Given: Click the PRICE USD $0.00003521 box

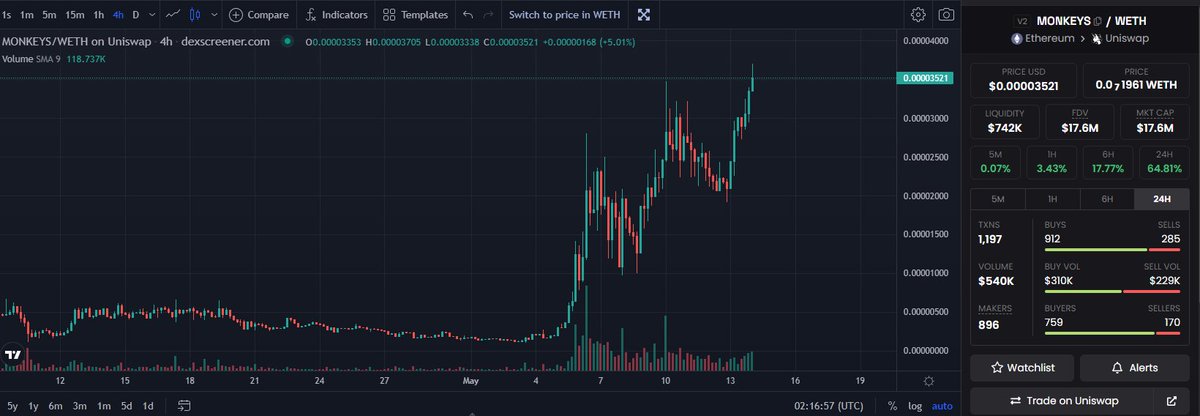Looking at the screenshot, I should [x=1022, y=80].
